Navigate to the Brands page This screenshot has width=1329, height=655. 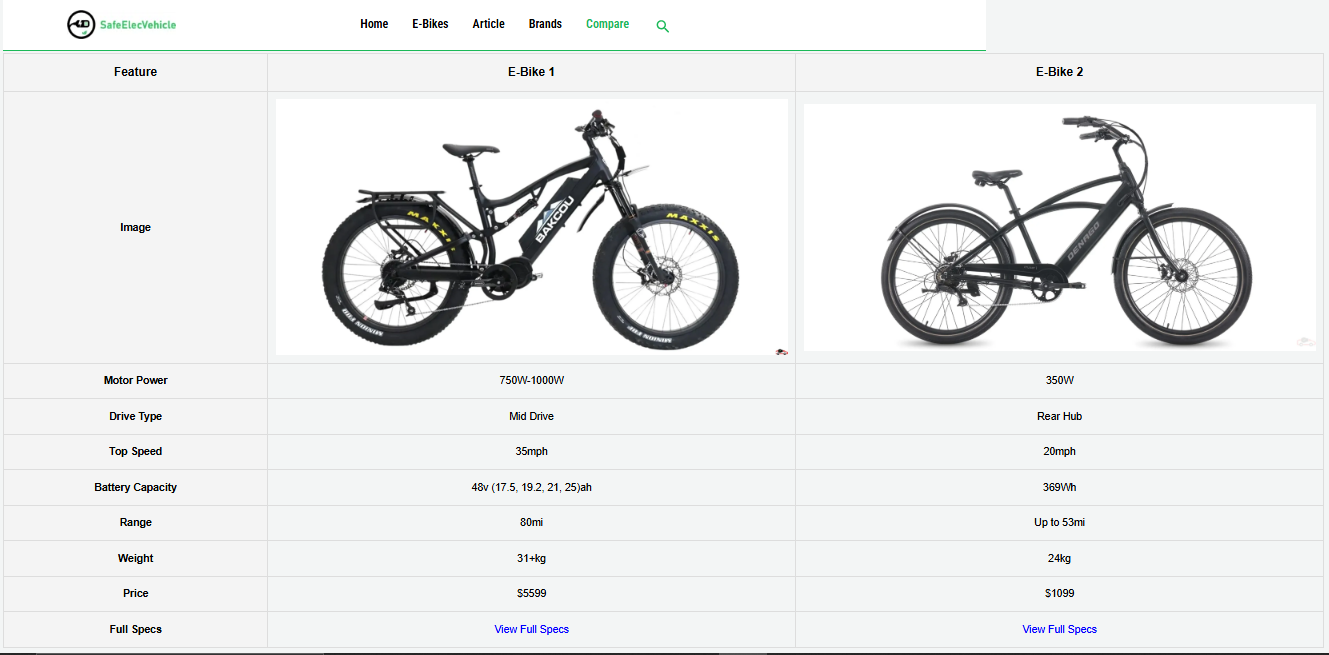click(545, 24)
